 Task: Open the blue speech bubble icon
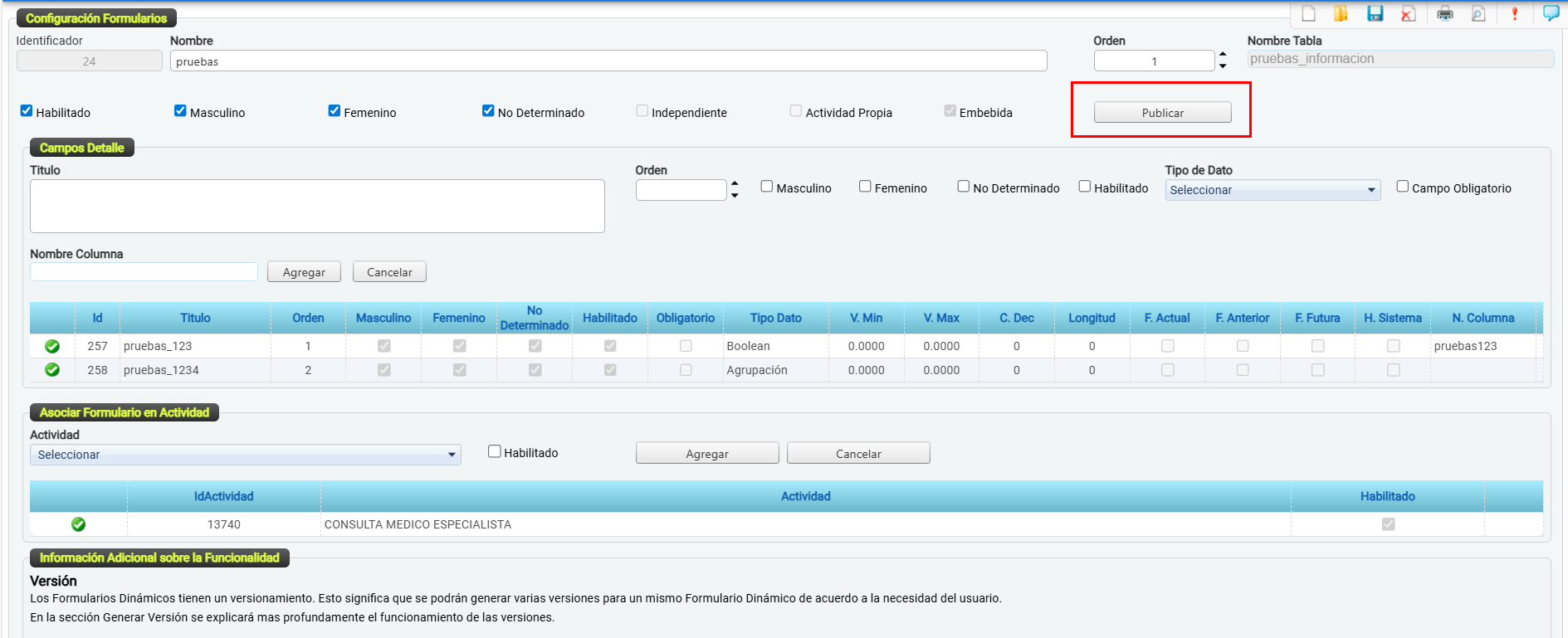(1550, 13)
